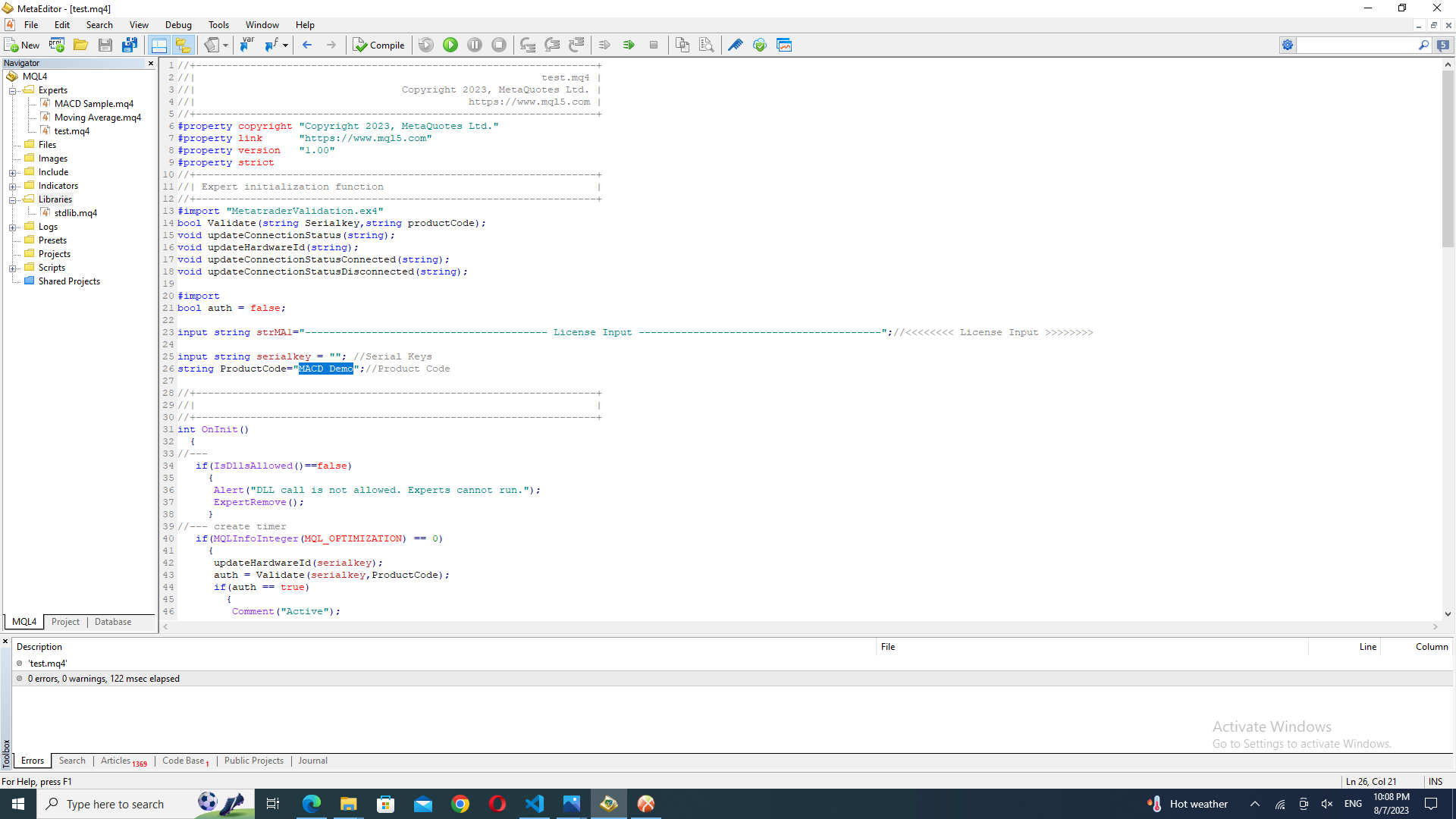The width and height of the screenshot is (1456, 819).
Task: Open the function list dropdown arrow
Action: (x=285, y=45)
